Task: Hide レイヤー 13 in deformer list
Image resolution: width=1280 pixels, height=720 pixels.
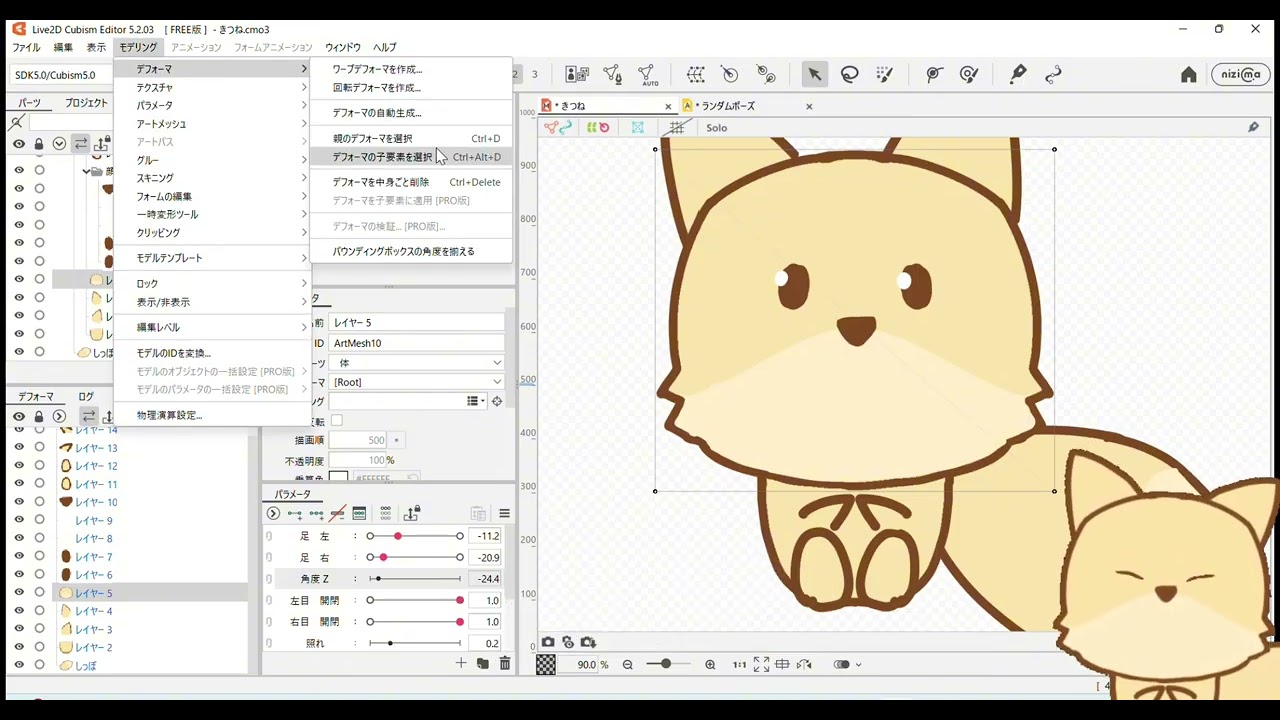Action: pyautogui.click(x=19, y=448)
